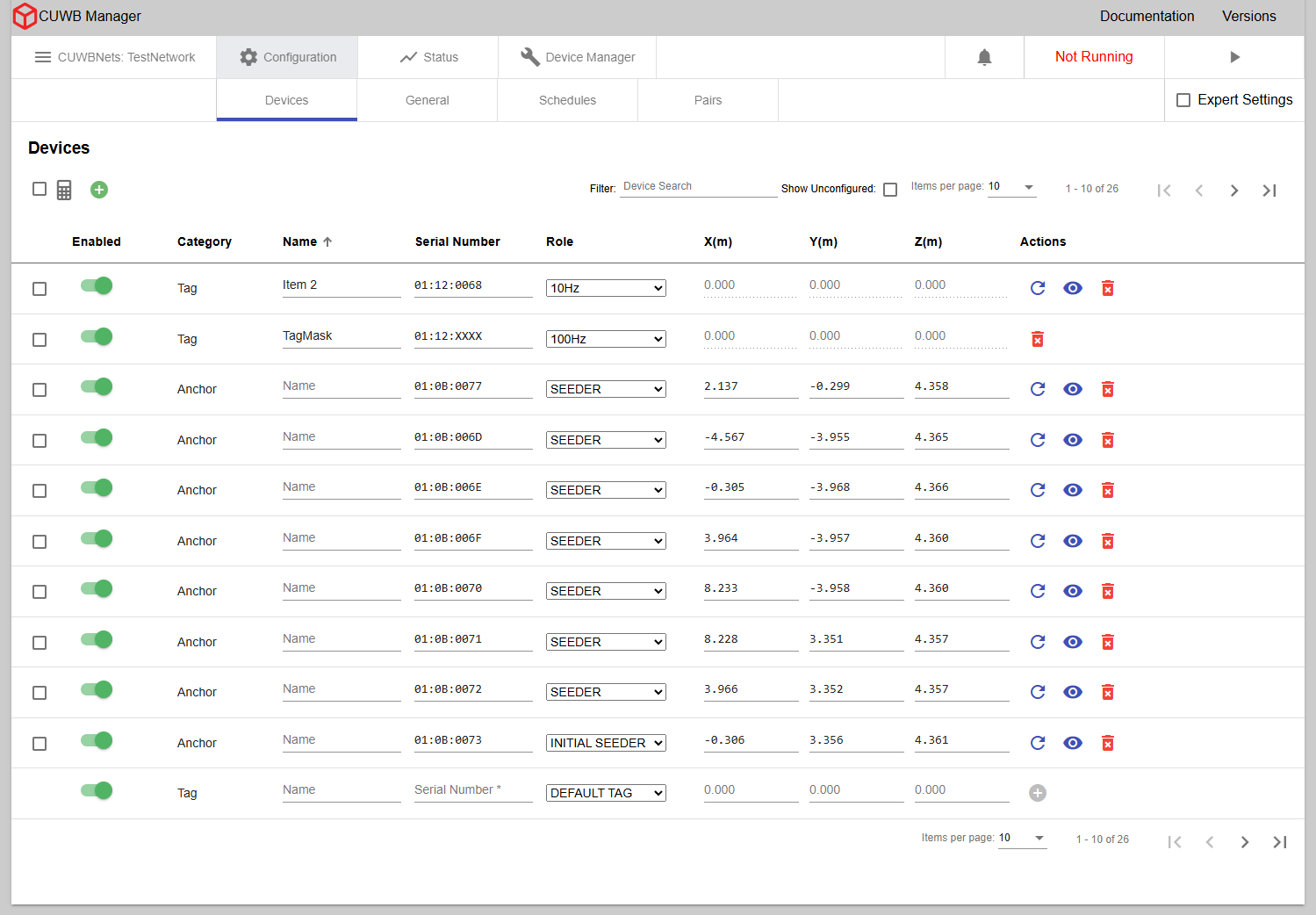Go to the next page using the top paginator
1316x915 pixels.
1234,191
